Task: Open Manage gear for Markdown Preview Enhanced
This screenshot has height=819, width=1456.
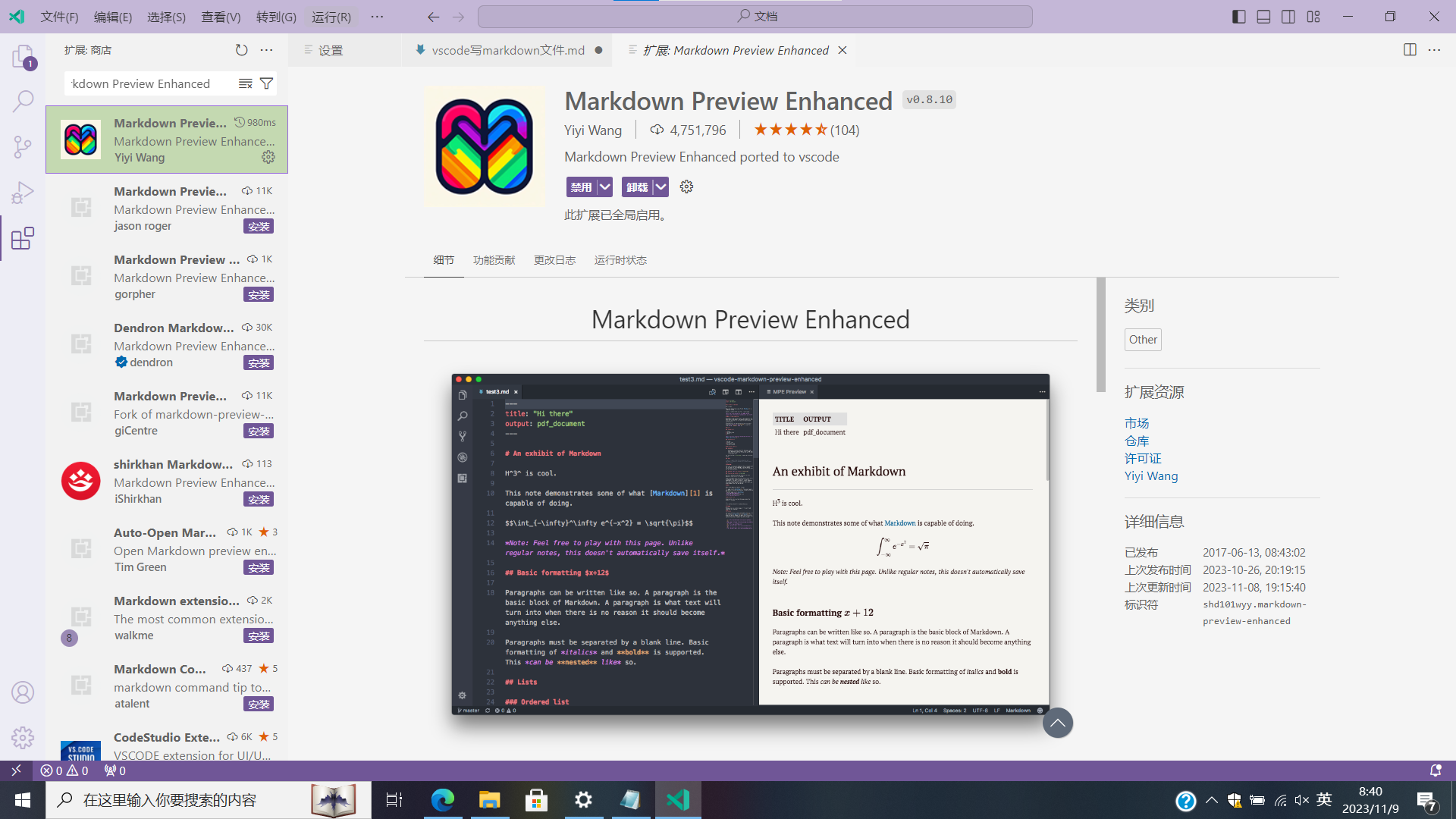Action: pos(268,157)
